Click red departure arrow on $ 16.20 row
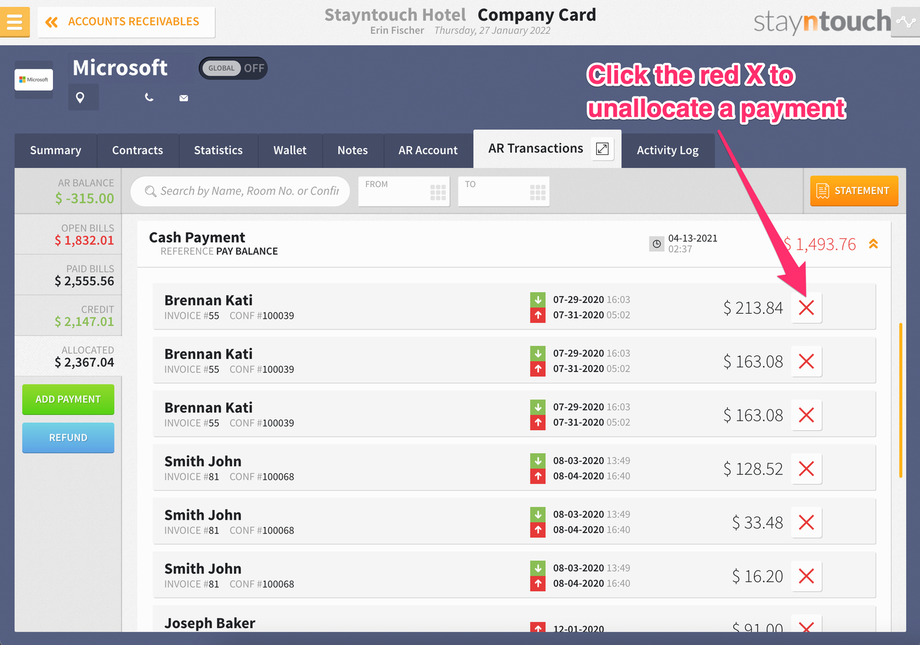 537,584
